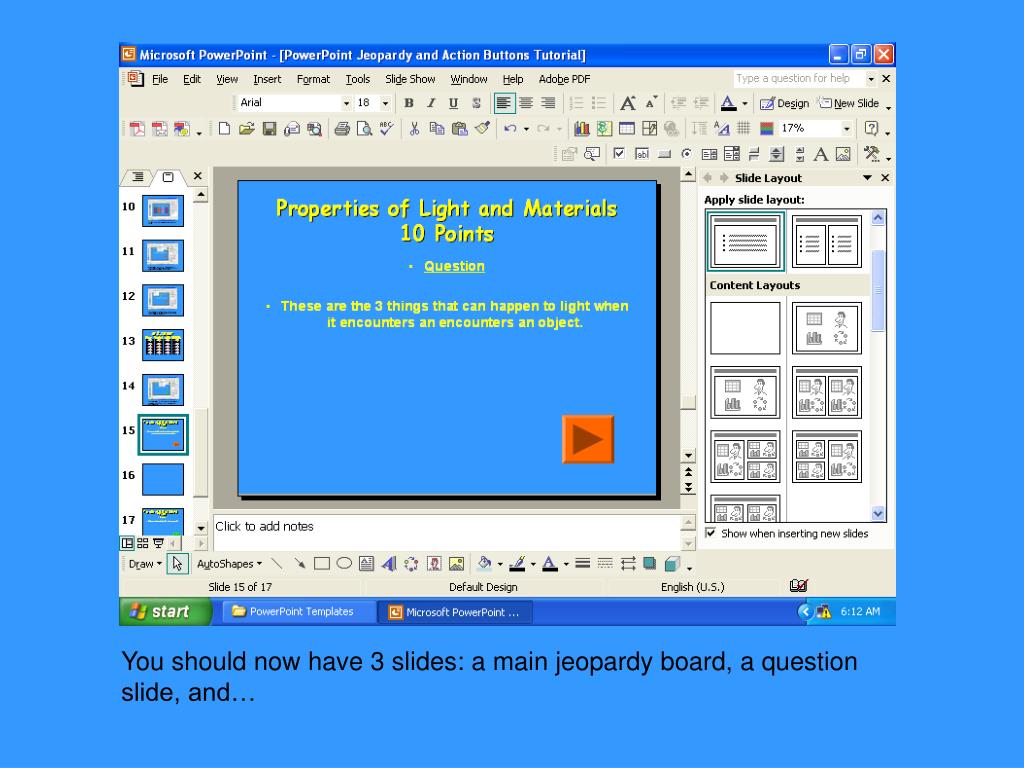Click the Check Box control in Control Toolbox
This screenshot has width=1024, height=768.
(x=618, y=153)
